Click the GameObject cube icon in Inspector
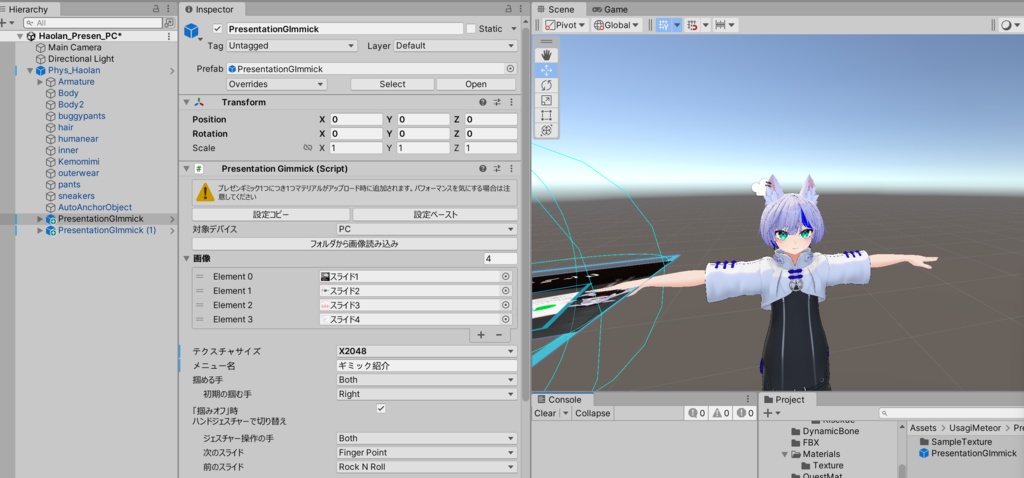Viewport: 1024px width, 478px height. pyautogui.click(x=191, y=31)
